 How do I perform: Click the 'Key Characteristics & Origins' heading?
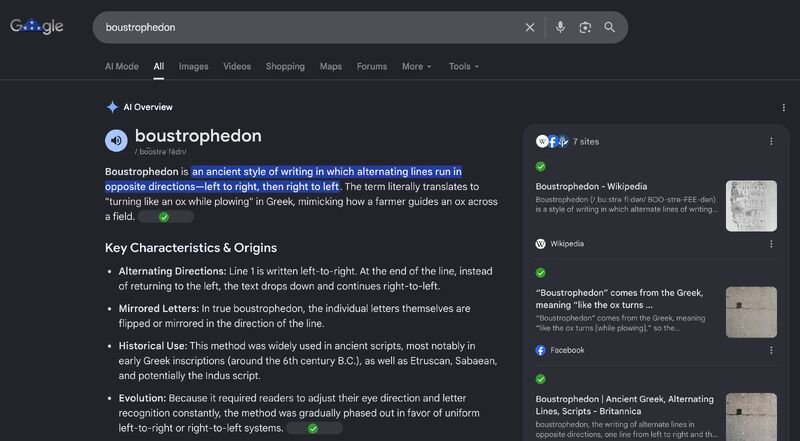[191, 248]
